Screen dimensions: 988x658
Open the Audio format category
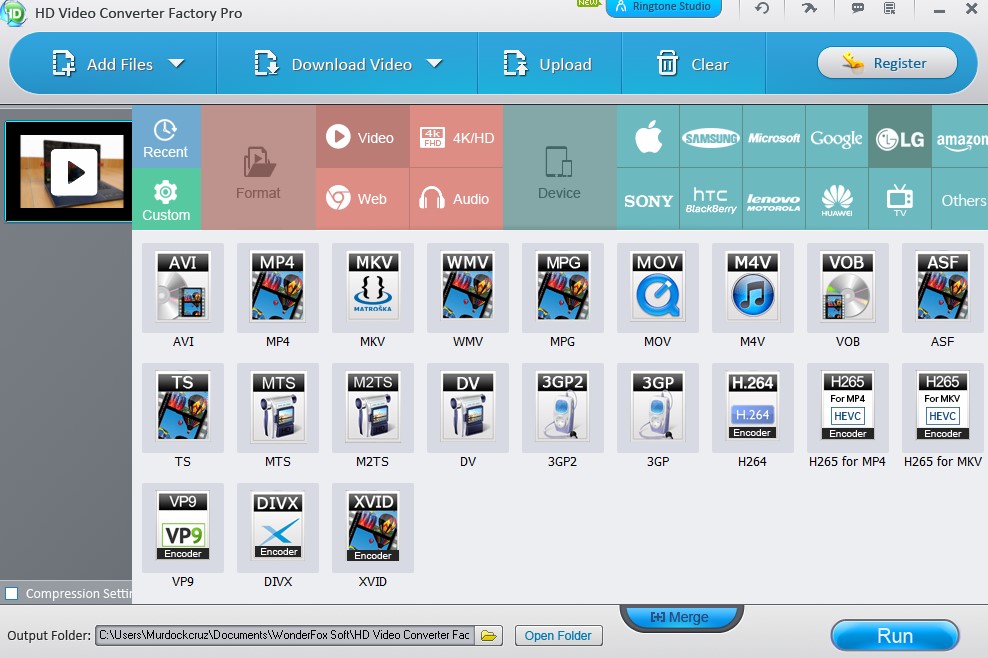[x=457, y=199]
